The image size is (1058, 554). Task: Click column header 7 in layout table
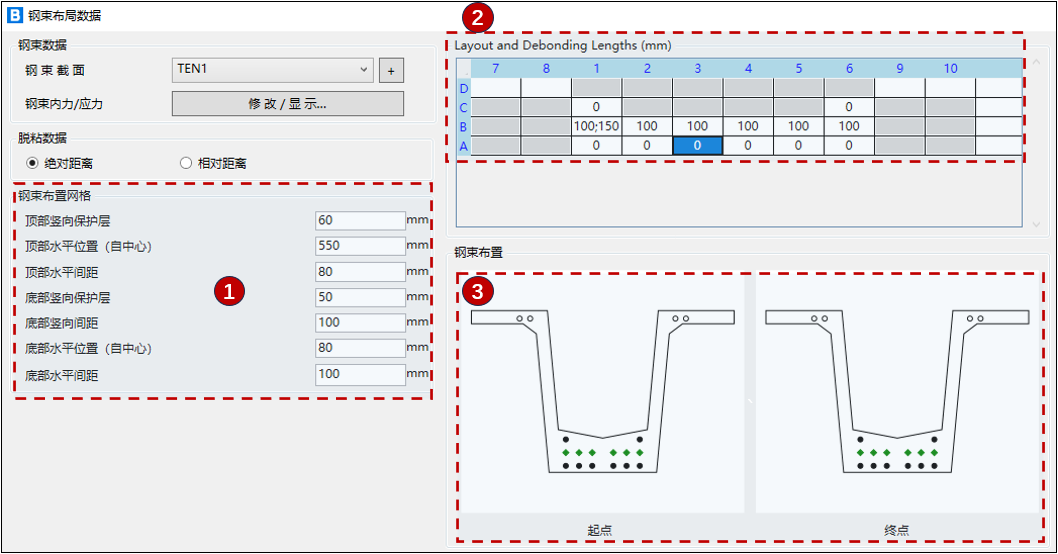(495, 69)
